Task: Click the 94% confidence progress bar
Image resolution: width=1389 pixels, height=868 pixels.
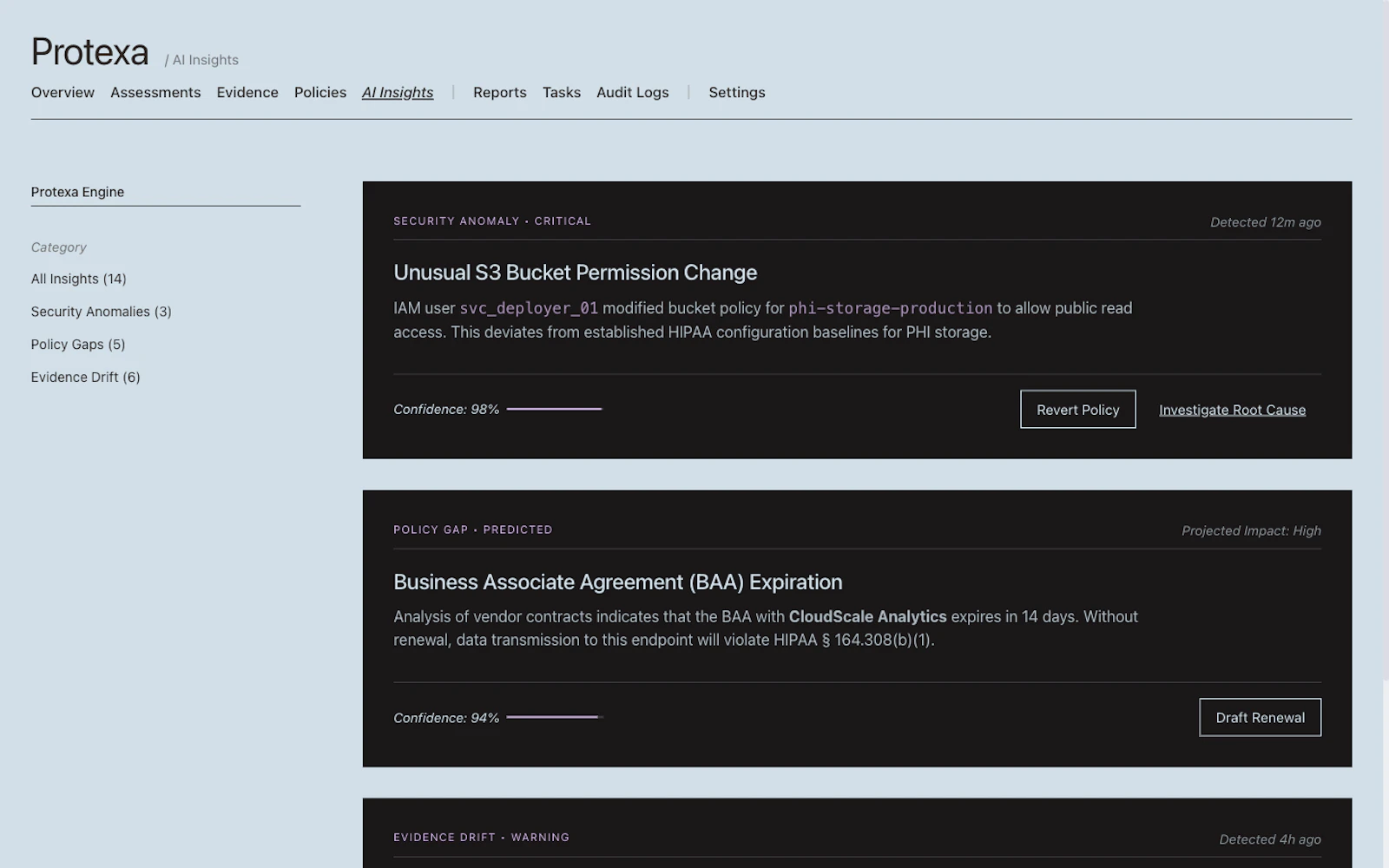Action: pos(555,717)
